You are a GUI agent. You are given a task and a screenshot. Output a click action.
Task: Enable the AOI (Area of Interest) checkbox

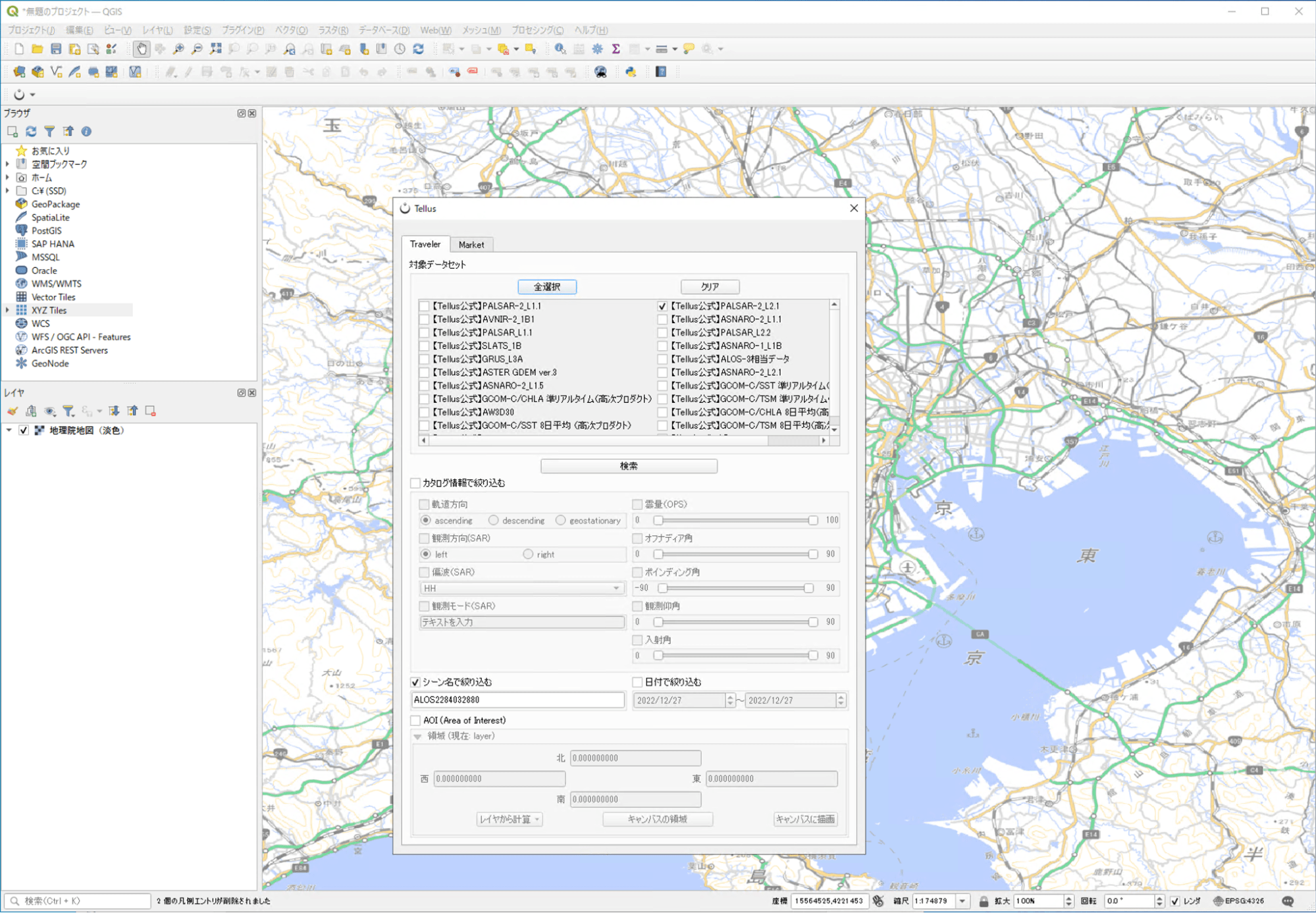pos(415,720)
